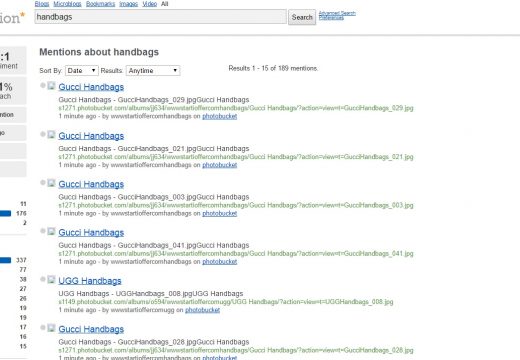Click grey sentiment dot of UGG Handbags result
The image size is (520, 360).
pyautogui.click(x=43, y=279)
